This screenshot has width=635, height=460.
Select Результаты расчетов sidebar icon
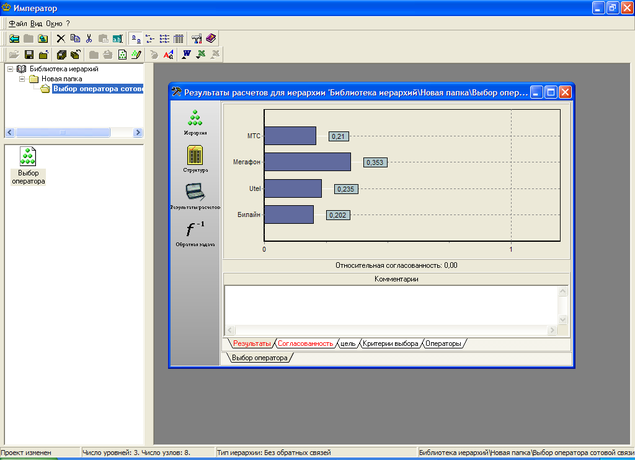point(195,193)
